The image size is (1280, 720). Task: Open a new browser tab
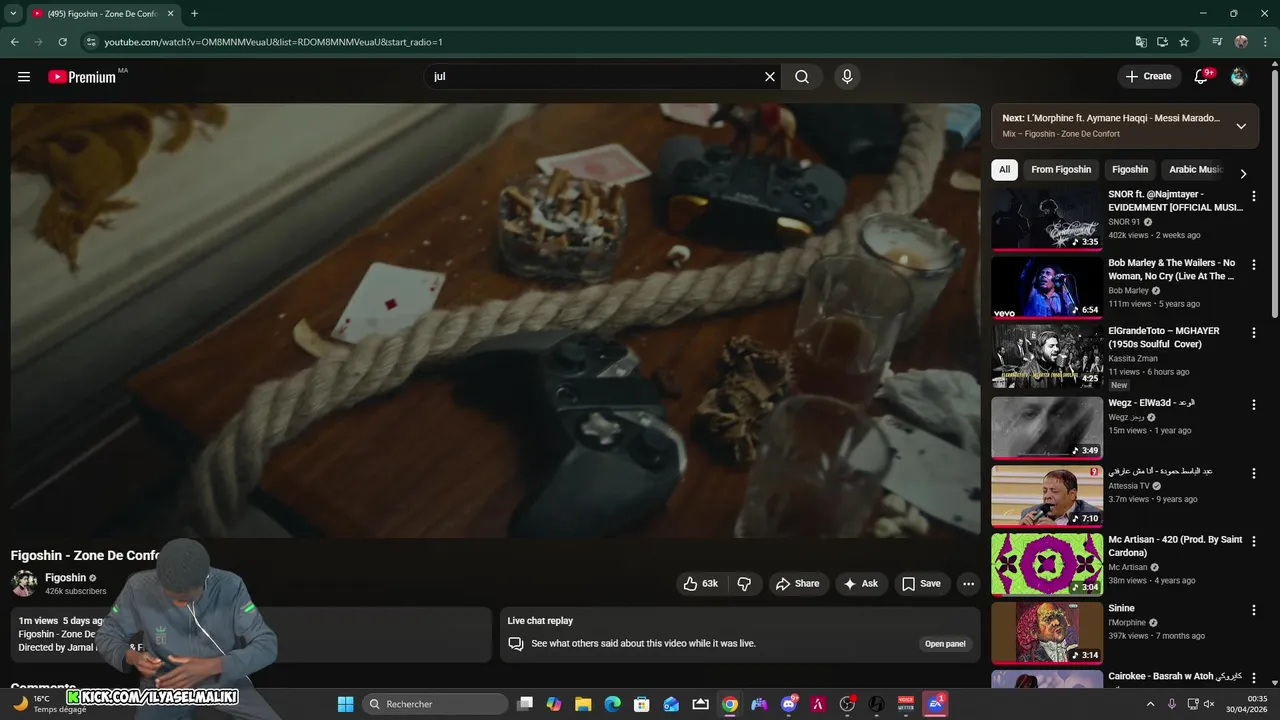tap(194, 13)
